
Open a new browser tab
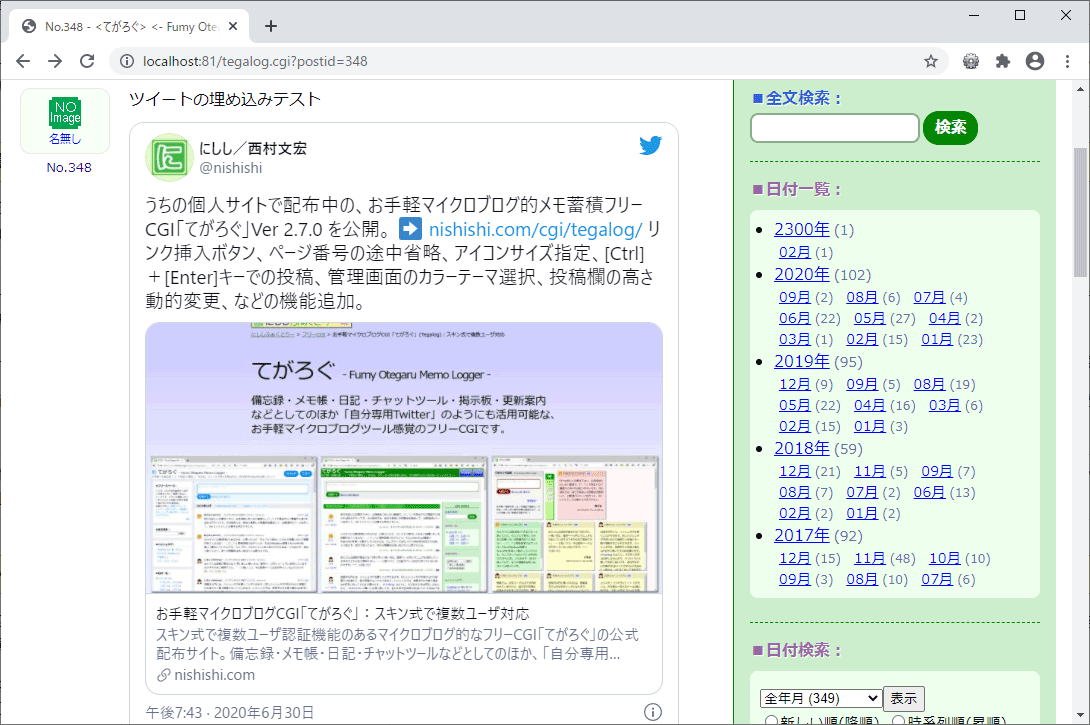click(x=270, y=26)
